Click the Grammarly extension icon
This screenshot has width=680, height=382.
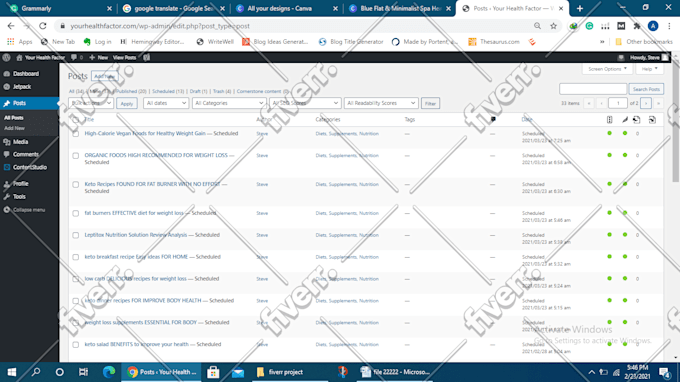click(589, 26)
